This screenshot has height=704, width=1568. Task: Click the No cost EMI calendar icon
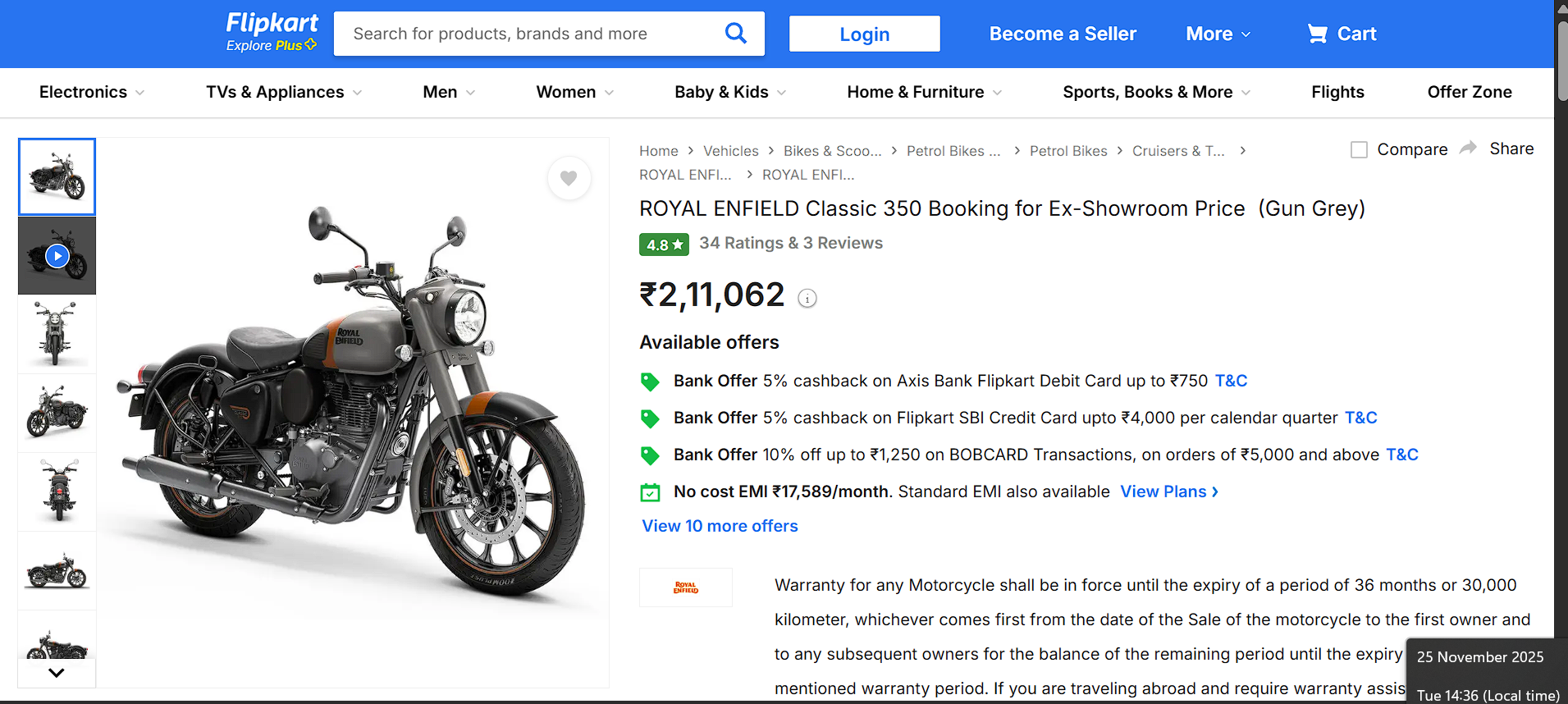(x=650, y=492)
